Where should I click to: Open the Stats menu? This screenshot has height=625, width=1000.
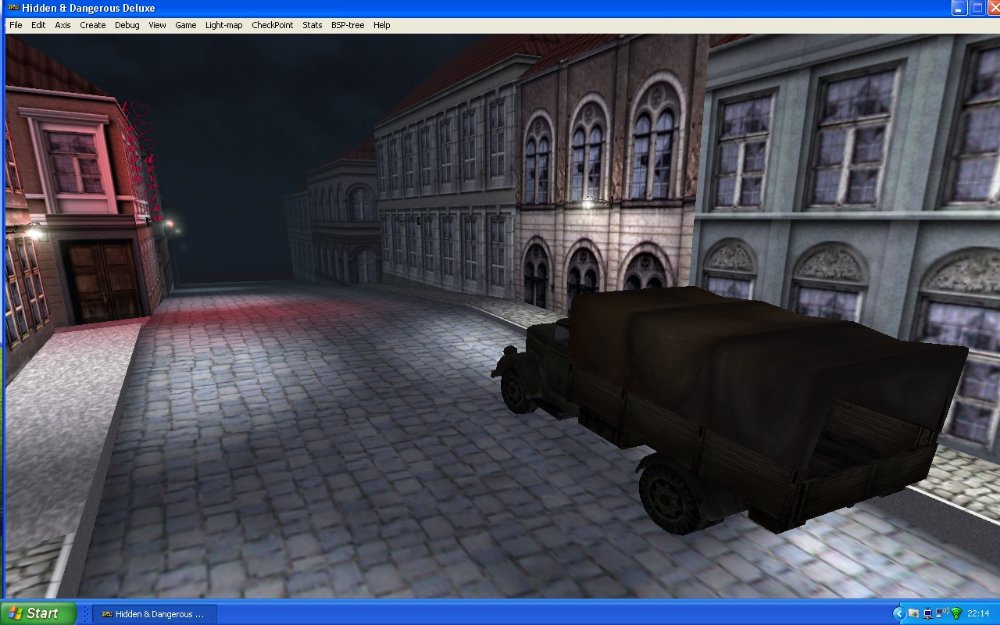[x=312, y=25]
